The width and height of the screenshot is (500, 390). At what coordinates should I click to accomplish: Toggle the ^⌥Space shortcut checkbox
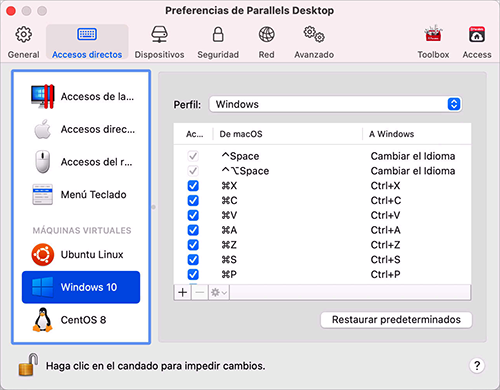(x=193, y=171)
